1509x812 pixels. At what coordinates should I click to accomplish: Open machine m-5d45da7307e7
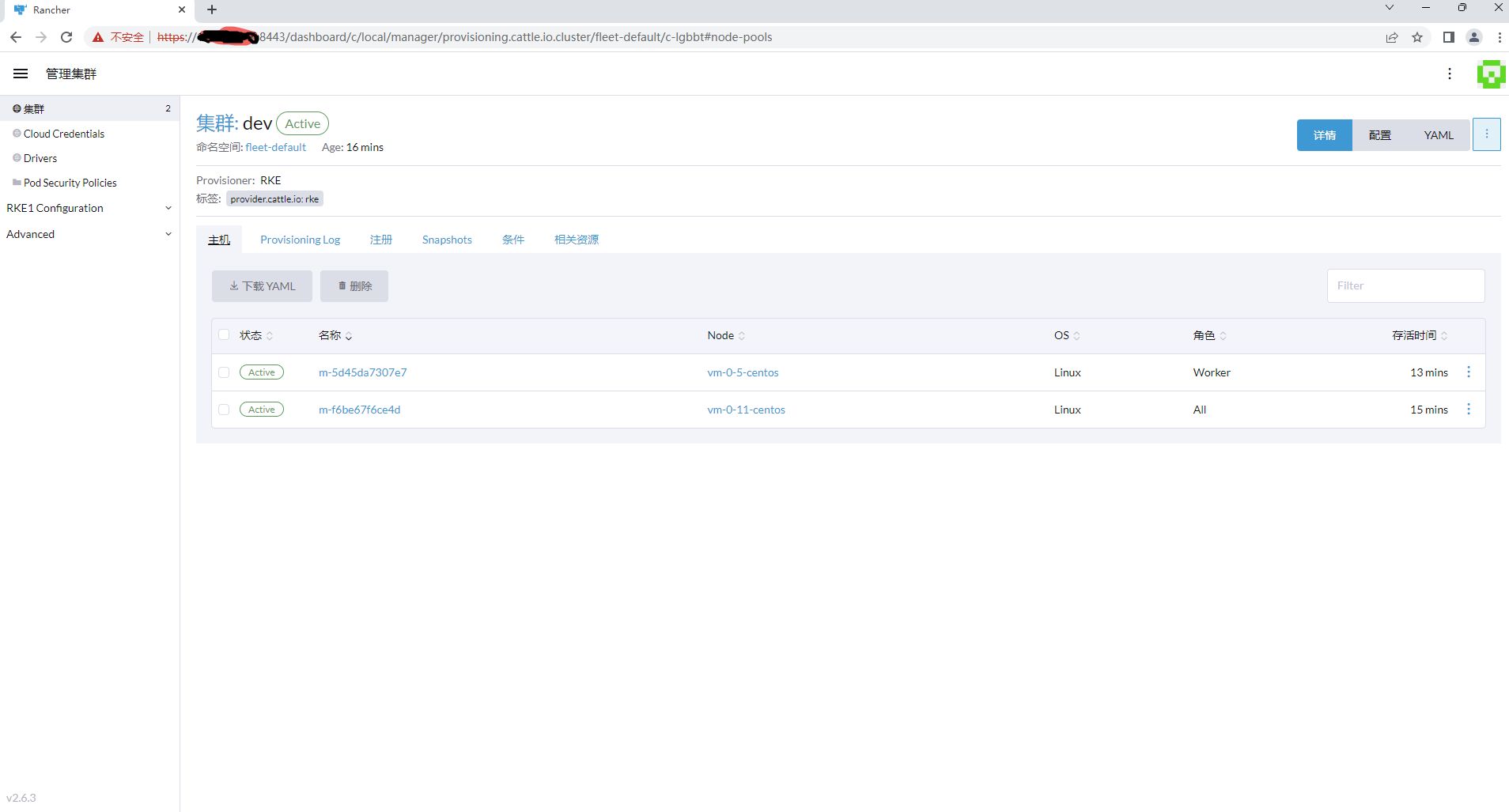pyautogui.click(x=363, y=372)
